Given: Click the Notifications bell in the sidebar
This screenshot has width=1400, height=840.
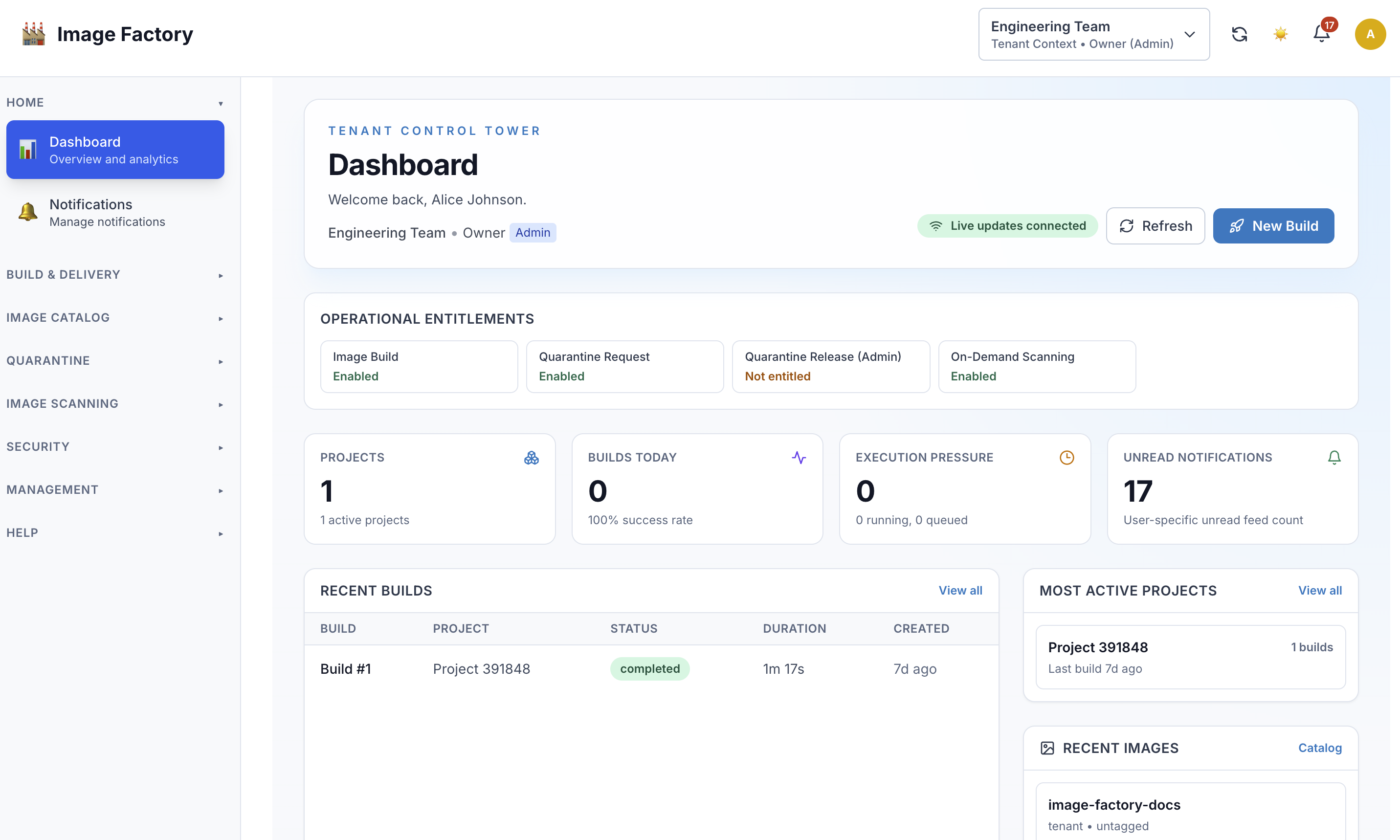Looking at the screenshot, I should (26, 212).
